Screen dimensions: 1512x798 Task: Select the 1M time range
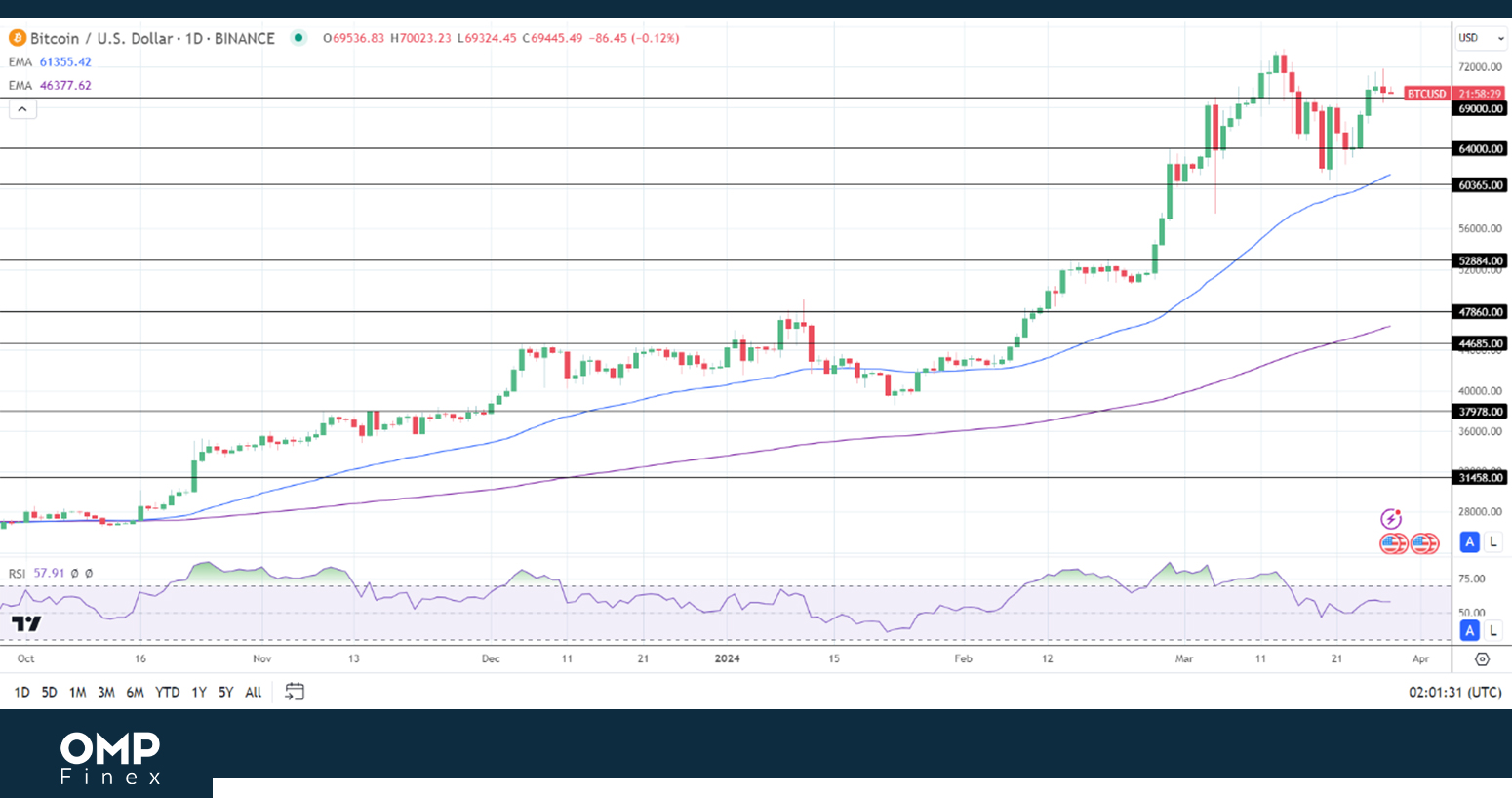[77, 692]
